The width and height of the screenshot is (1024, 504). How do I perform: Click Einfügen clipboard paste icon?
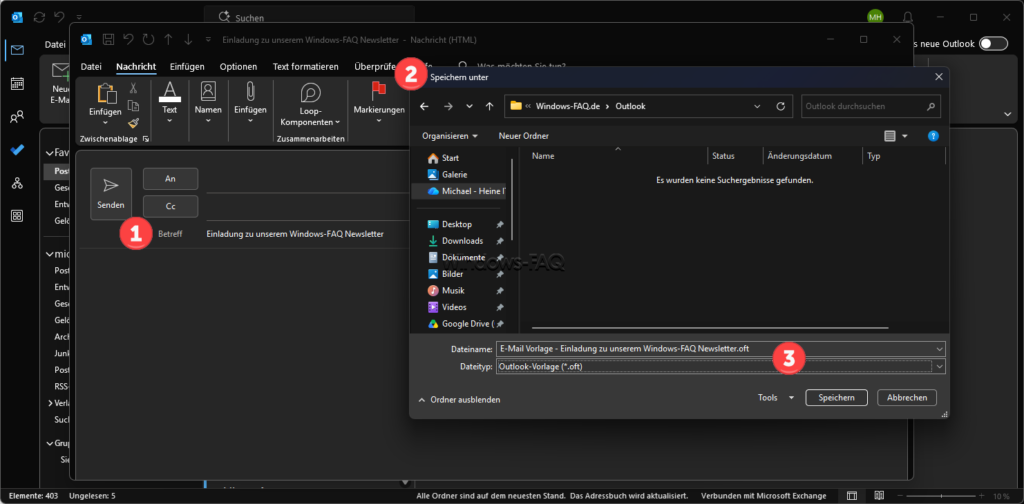point(106,93)
